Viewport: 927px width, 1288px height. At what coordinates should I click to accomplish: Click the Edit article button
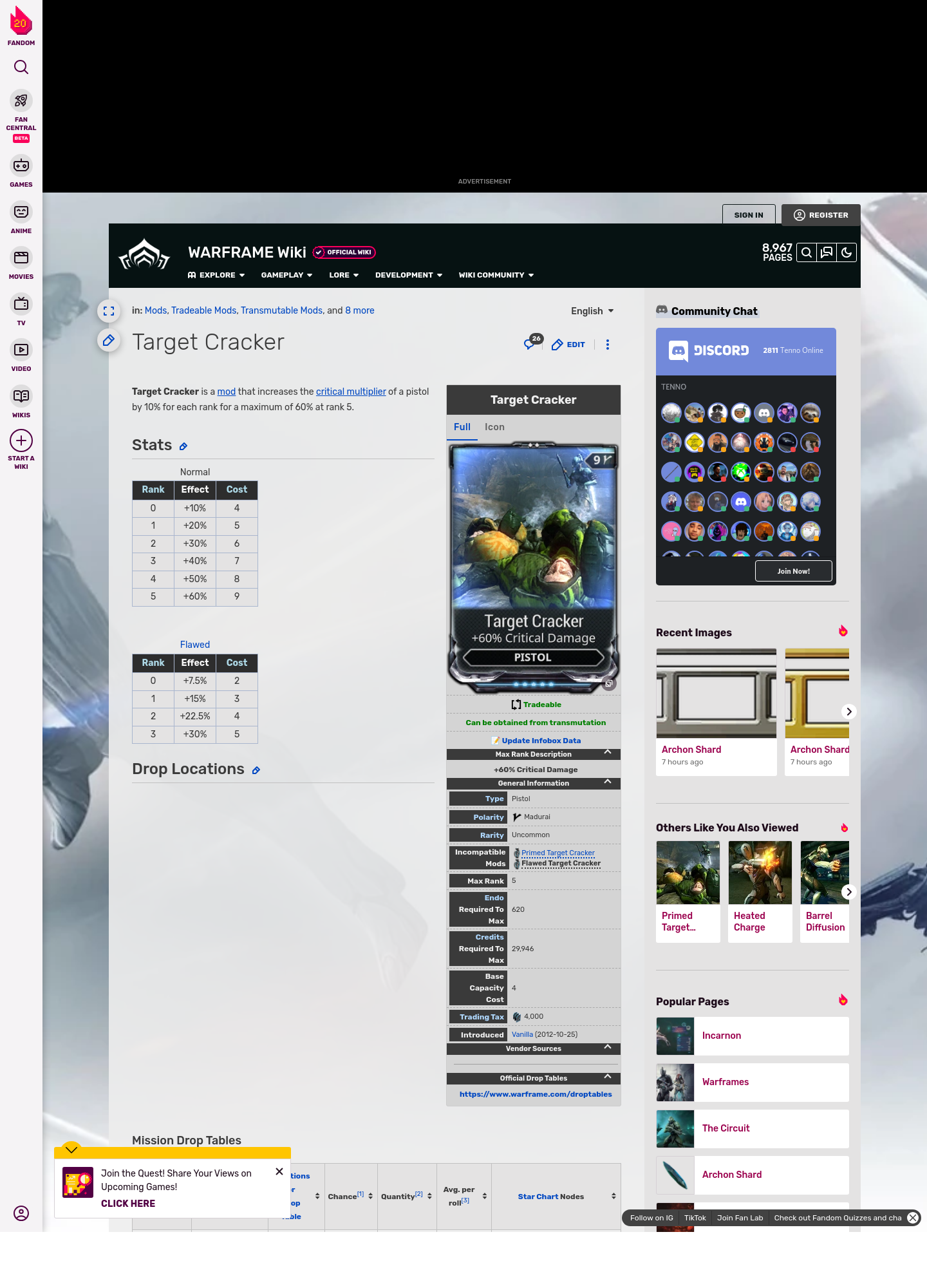tap(568, 345)
